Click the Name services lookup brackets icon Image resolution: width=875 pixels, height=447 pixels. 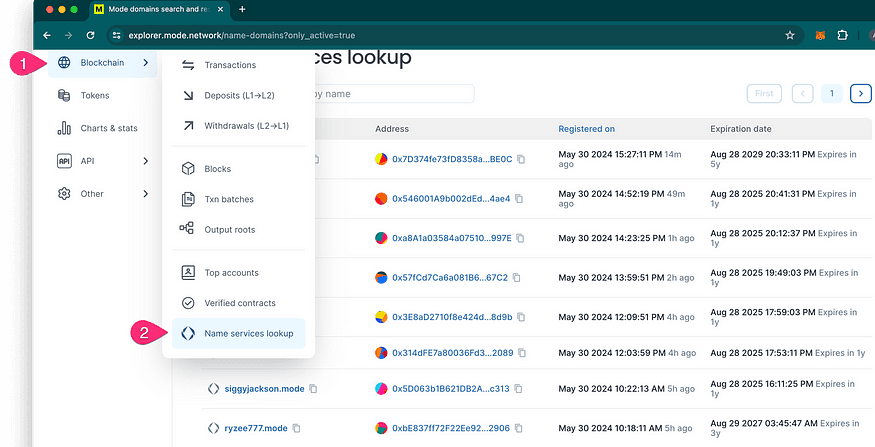tap(188, 334)
